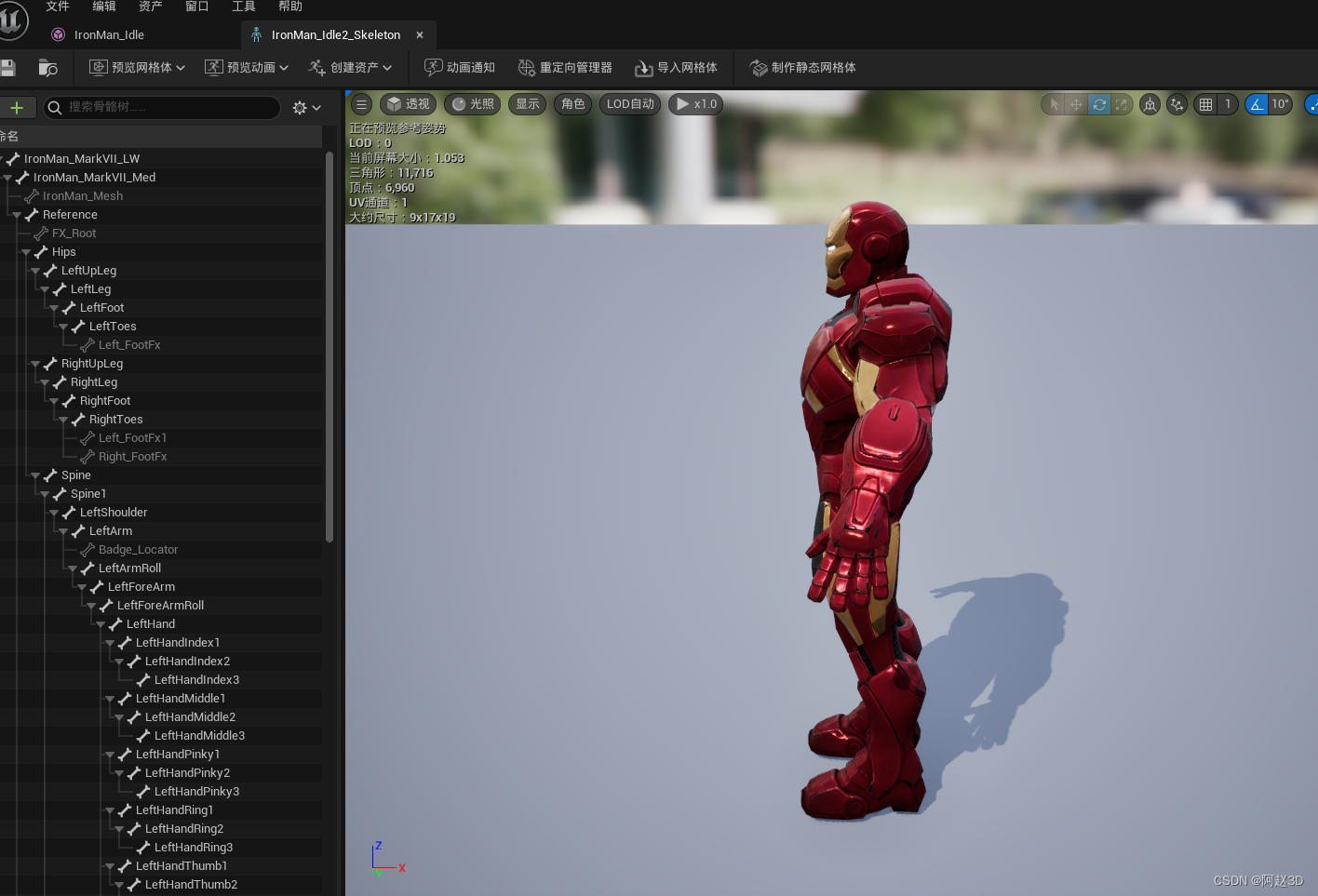The width and height of the screenshot is (1318, 896).
Task: Click the 动画通知 button
Action: pos(460,67)
